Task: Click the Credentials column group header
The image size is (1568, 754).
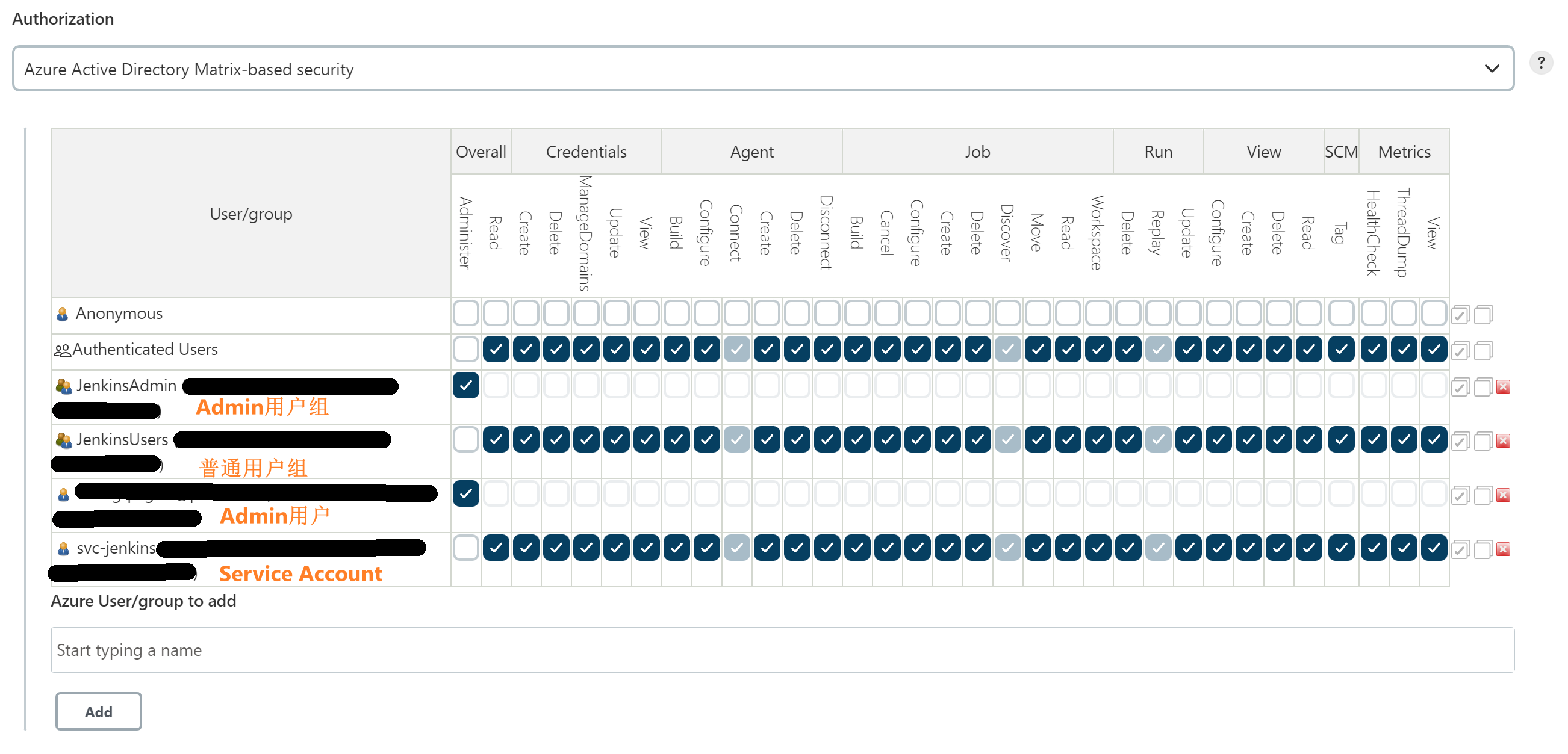Action: click(x=585, y=152)
